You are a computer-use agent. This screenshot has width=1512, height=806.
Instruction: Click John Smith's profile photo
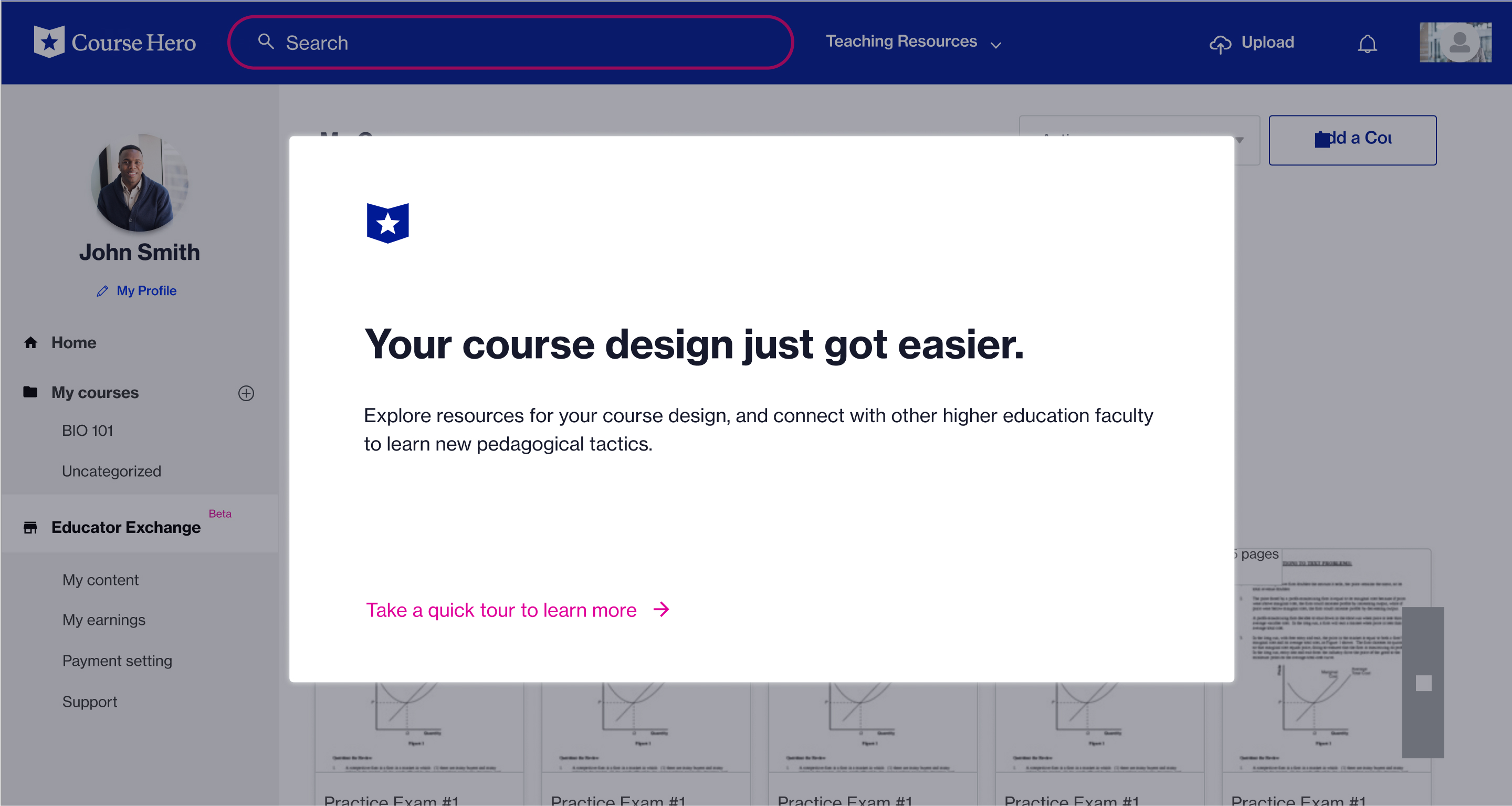click(x=140, y=183)
